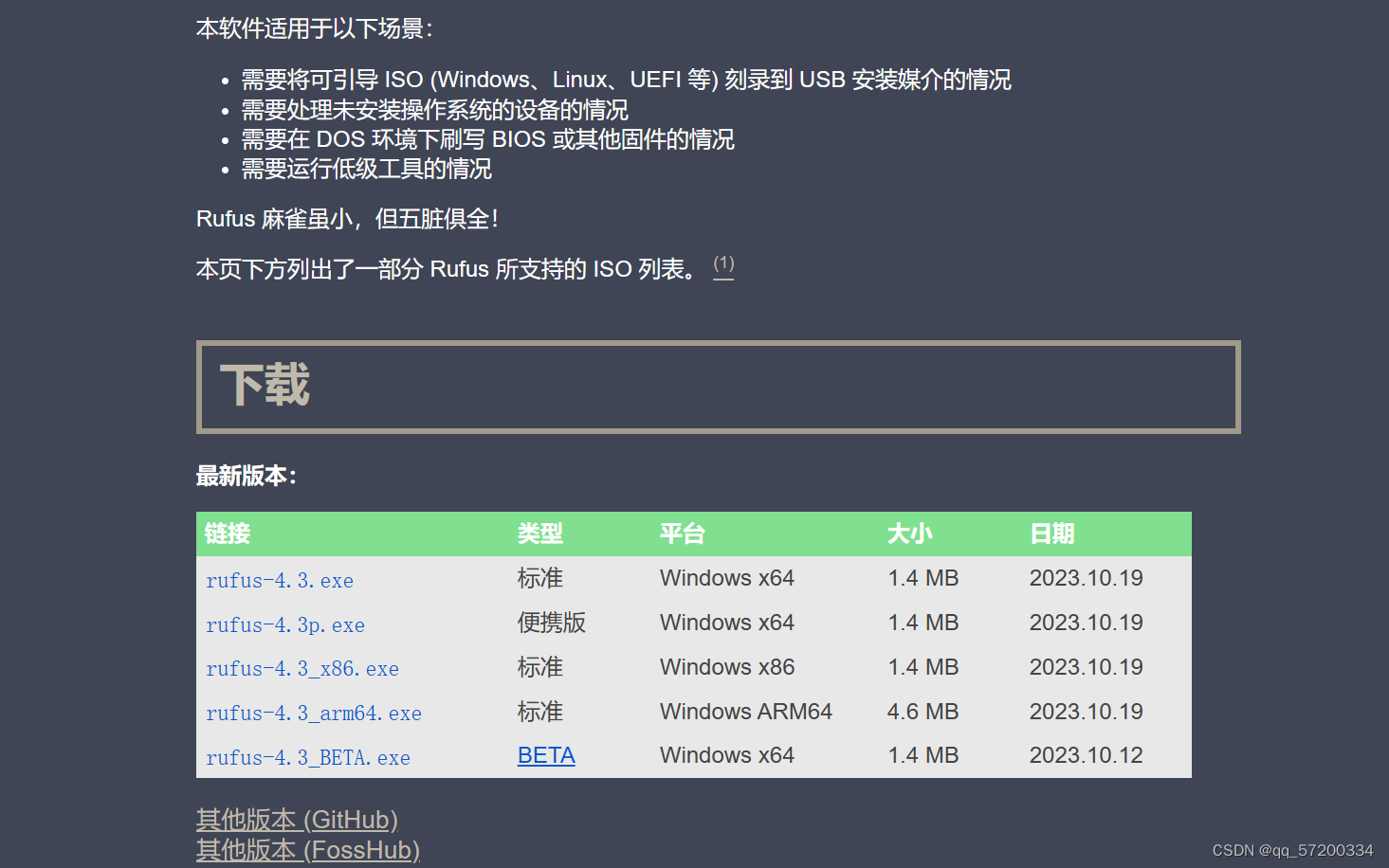Open 其他版本 (FossHub) link
Screen dimensions: 1389x868
(308, 850)
